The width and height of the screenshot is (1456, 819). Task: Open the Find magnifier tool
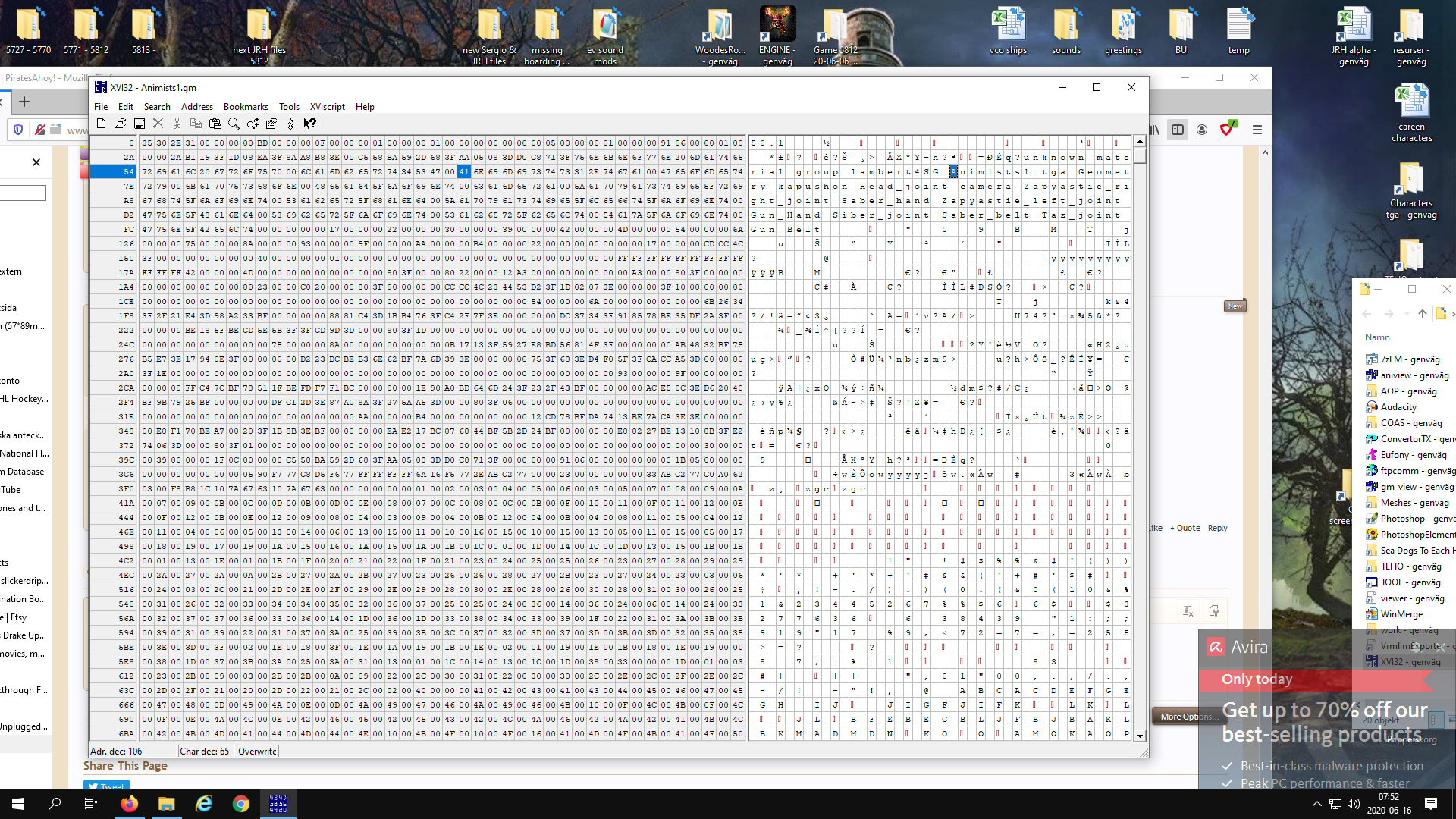234,124
